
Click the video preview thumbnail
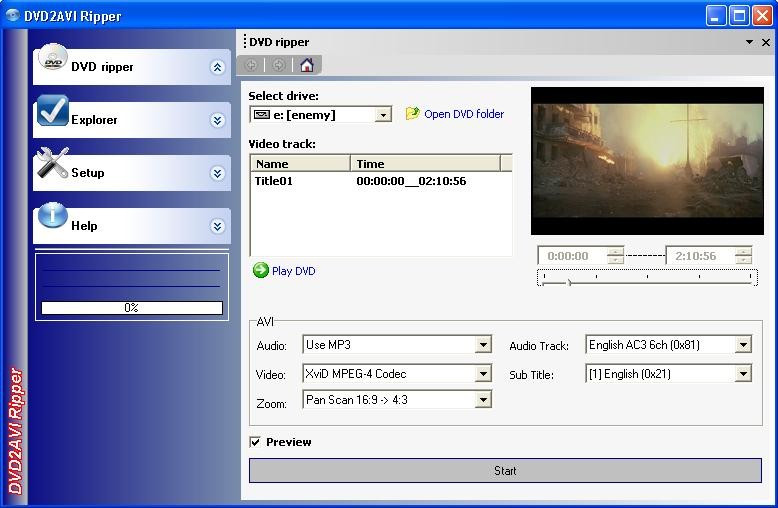pyautogui.click(x=647, y=161)
